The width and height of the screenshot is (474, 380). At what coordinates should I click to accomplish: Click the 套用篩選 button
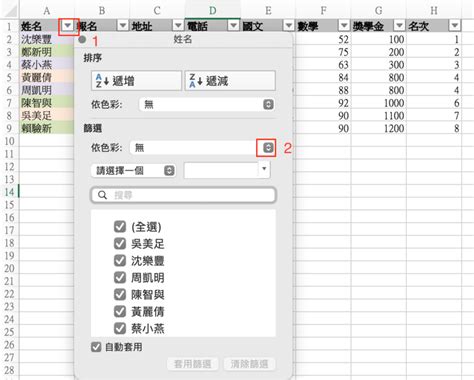coord(193,364)
